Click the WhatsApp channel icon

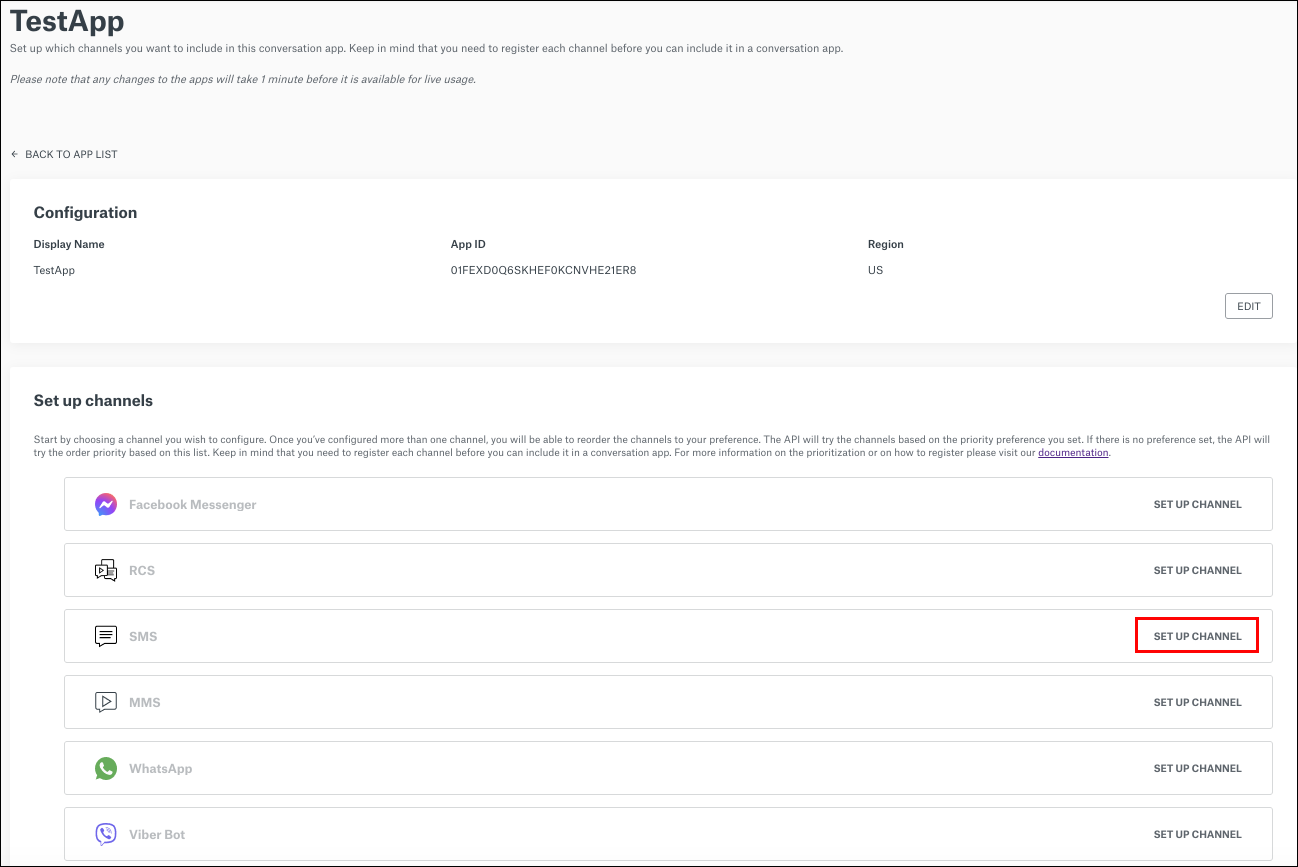105,768
